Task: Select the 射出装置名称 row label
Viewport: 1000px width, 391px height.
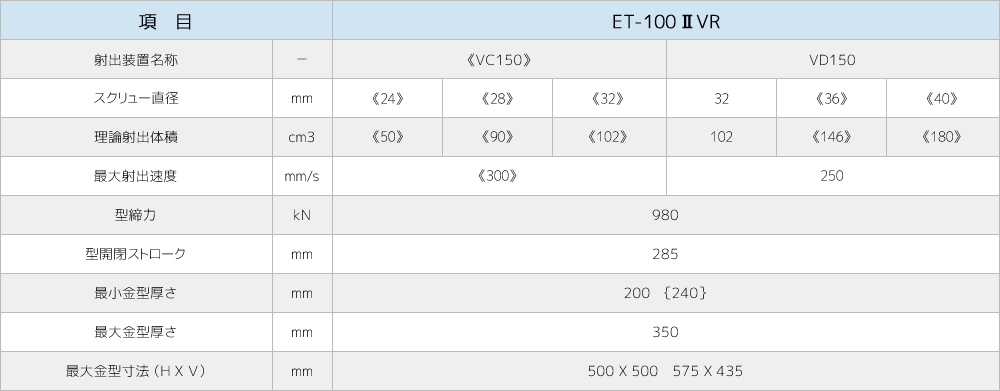Action: [136, 59]
